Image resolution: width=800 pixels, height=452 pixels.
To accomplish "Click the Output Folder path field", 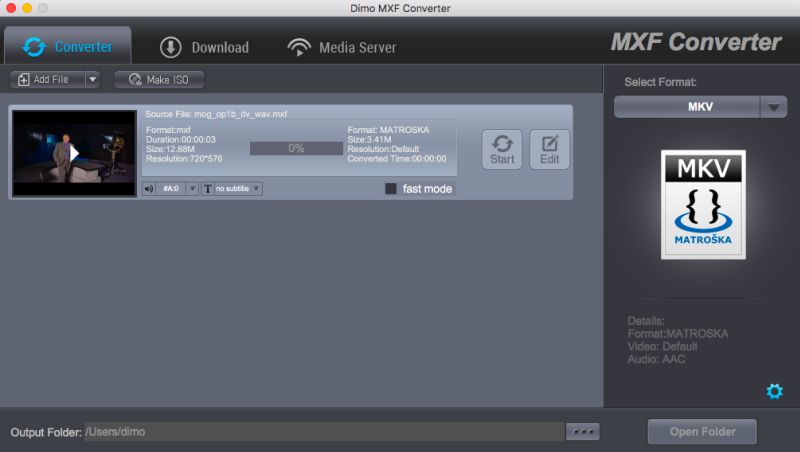I will coord(324,432).
